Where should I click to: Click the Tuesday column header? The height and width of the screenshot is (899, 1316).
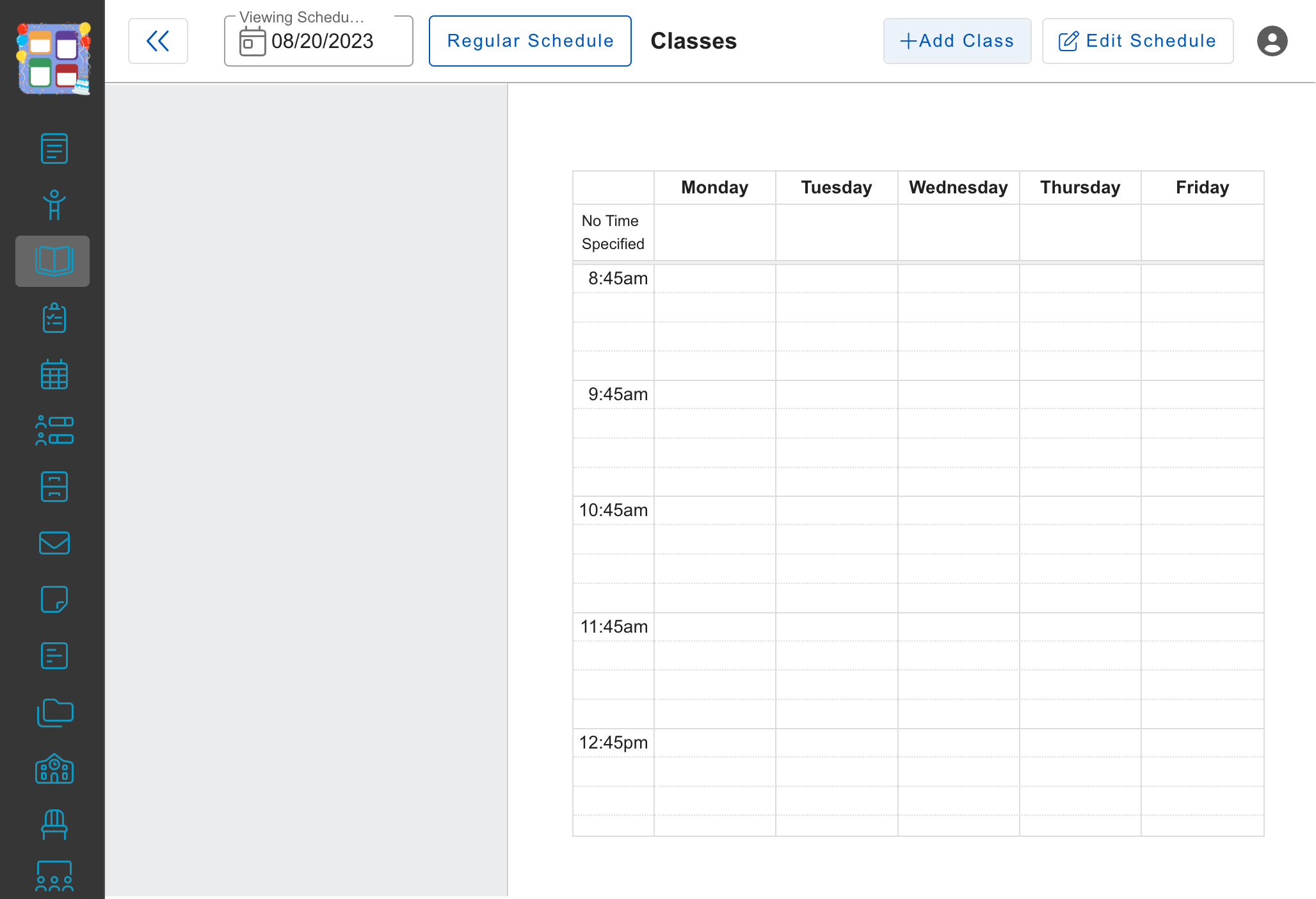[x=836, y=187]
